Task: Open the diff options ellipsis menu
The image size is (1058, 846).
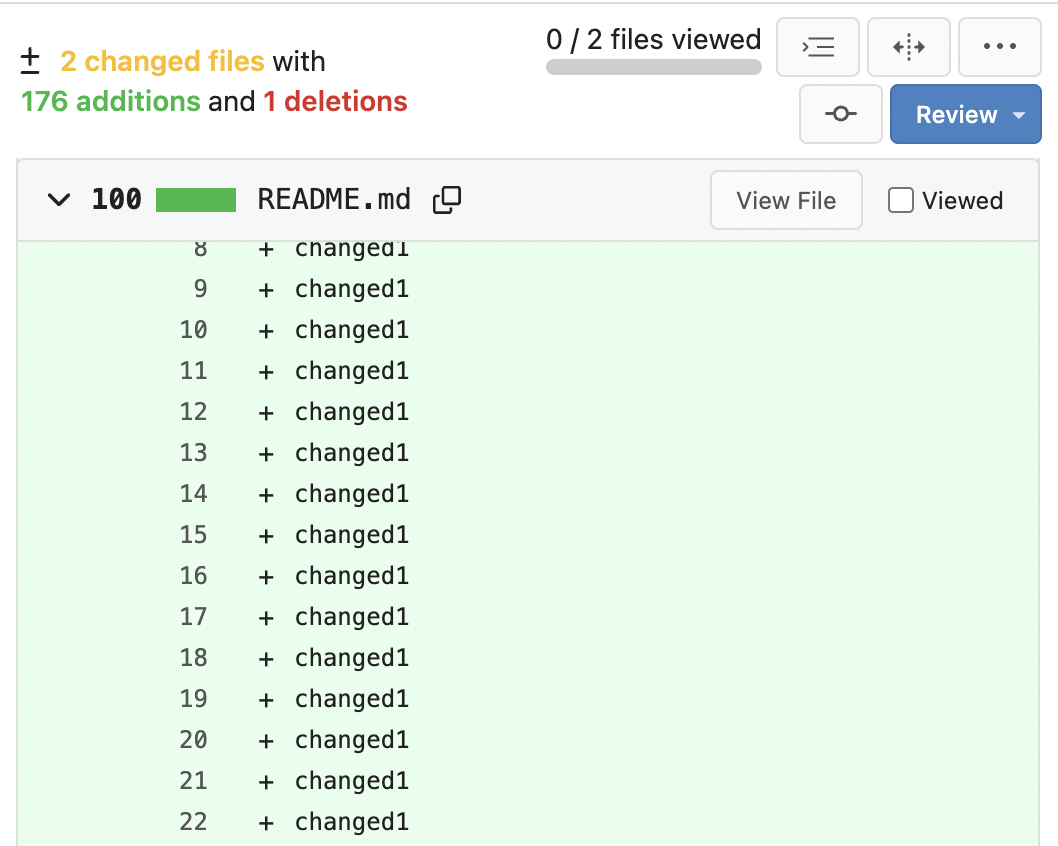Action: 999,47
